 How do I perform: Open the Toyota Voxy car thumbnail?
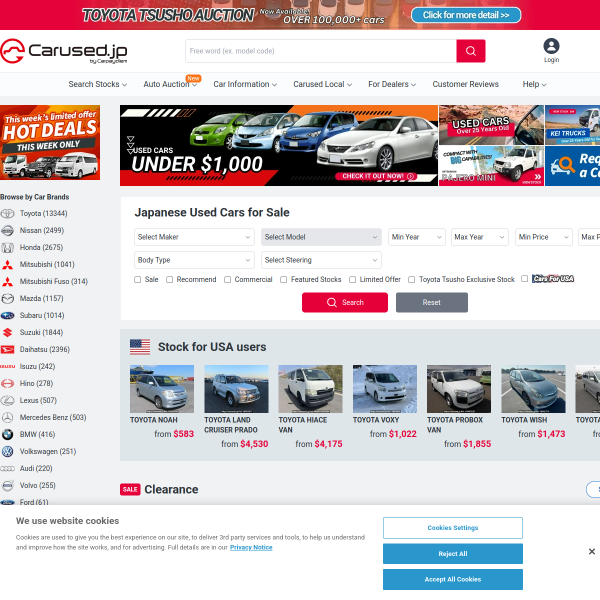pos(385,389)
